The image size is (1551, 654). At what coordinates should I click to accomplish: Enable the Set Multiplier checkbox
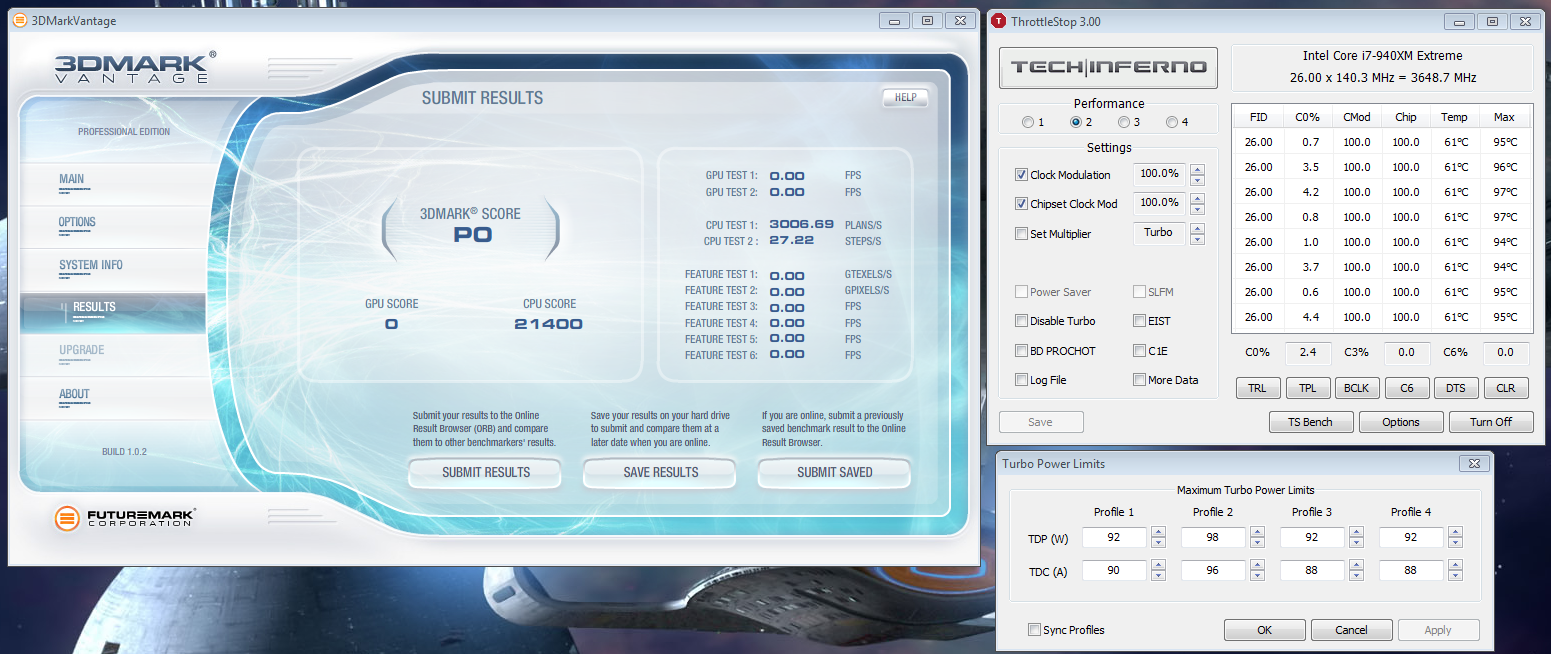1021,233
